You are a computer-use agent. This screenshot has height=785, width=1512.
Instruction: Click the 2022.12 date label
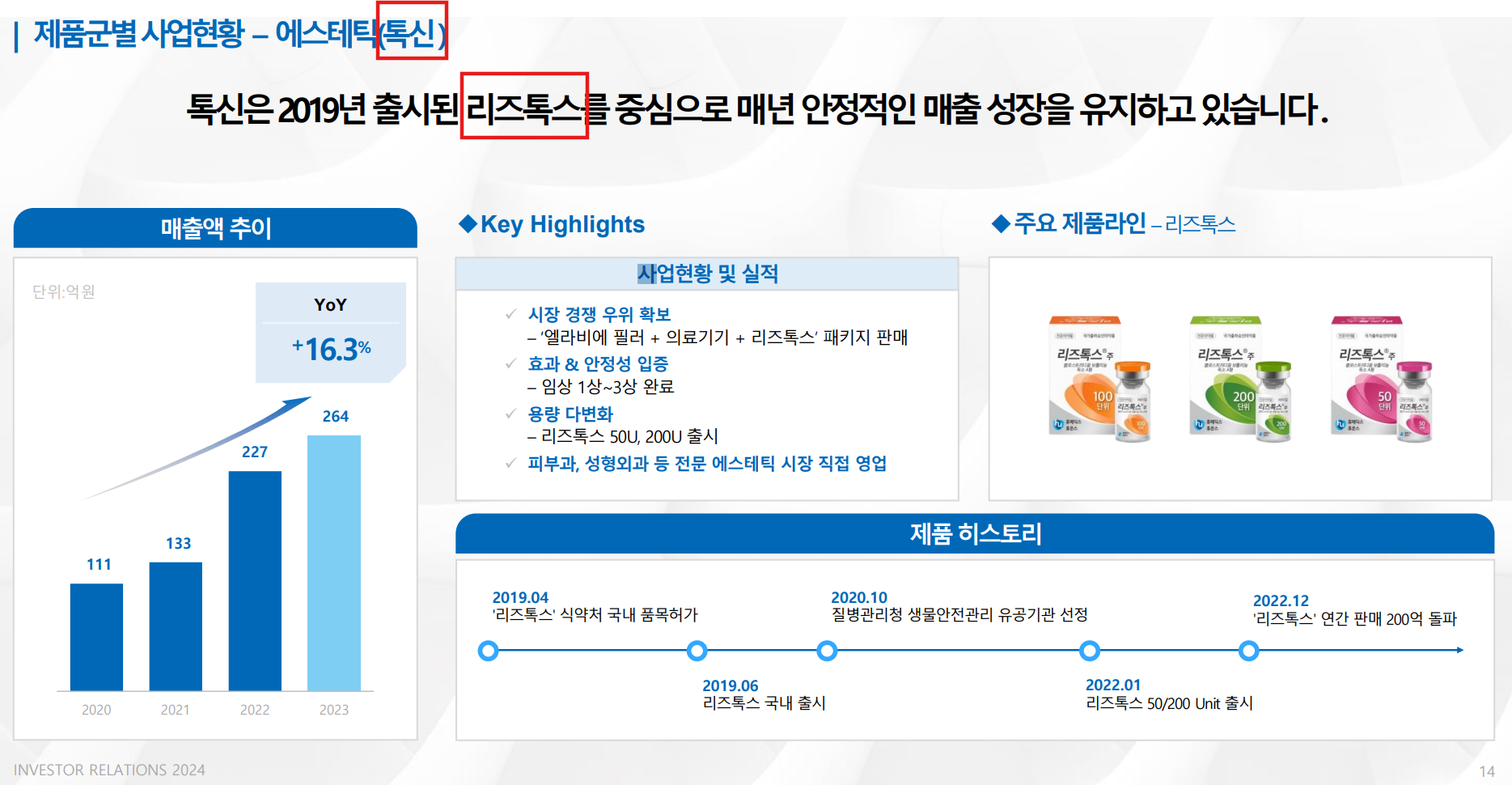coord(1281,600)
